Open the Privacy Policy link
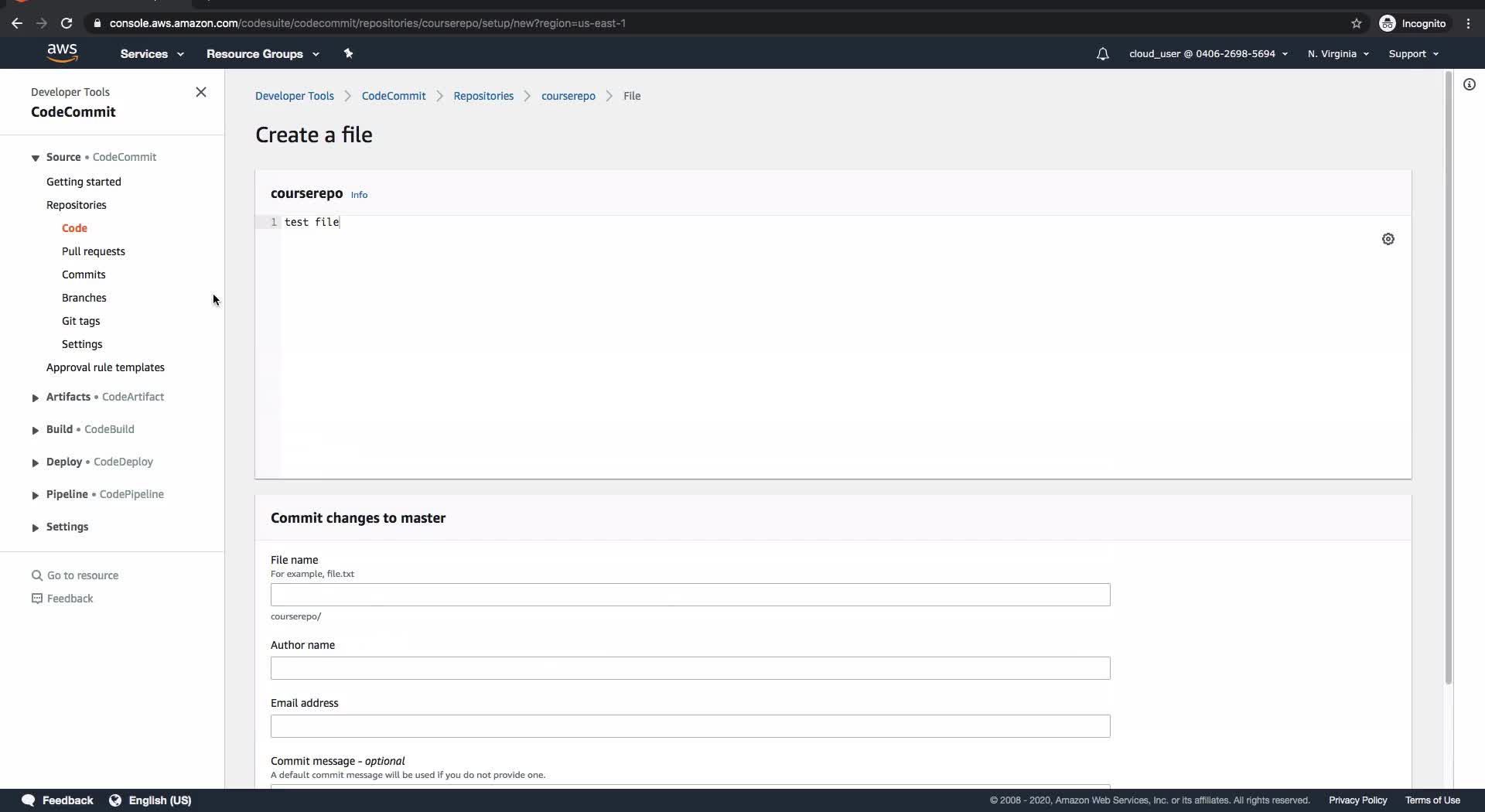 pos(1358,800)
